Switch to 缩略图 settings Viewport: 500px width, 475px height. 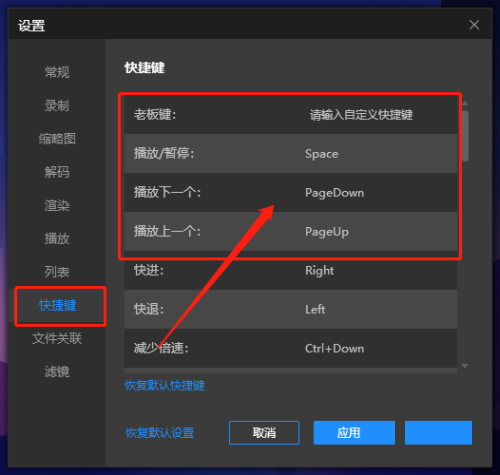coord(57,139)
